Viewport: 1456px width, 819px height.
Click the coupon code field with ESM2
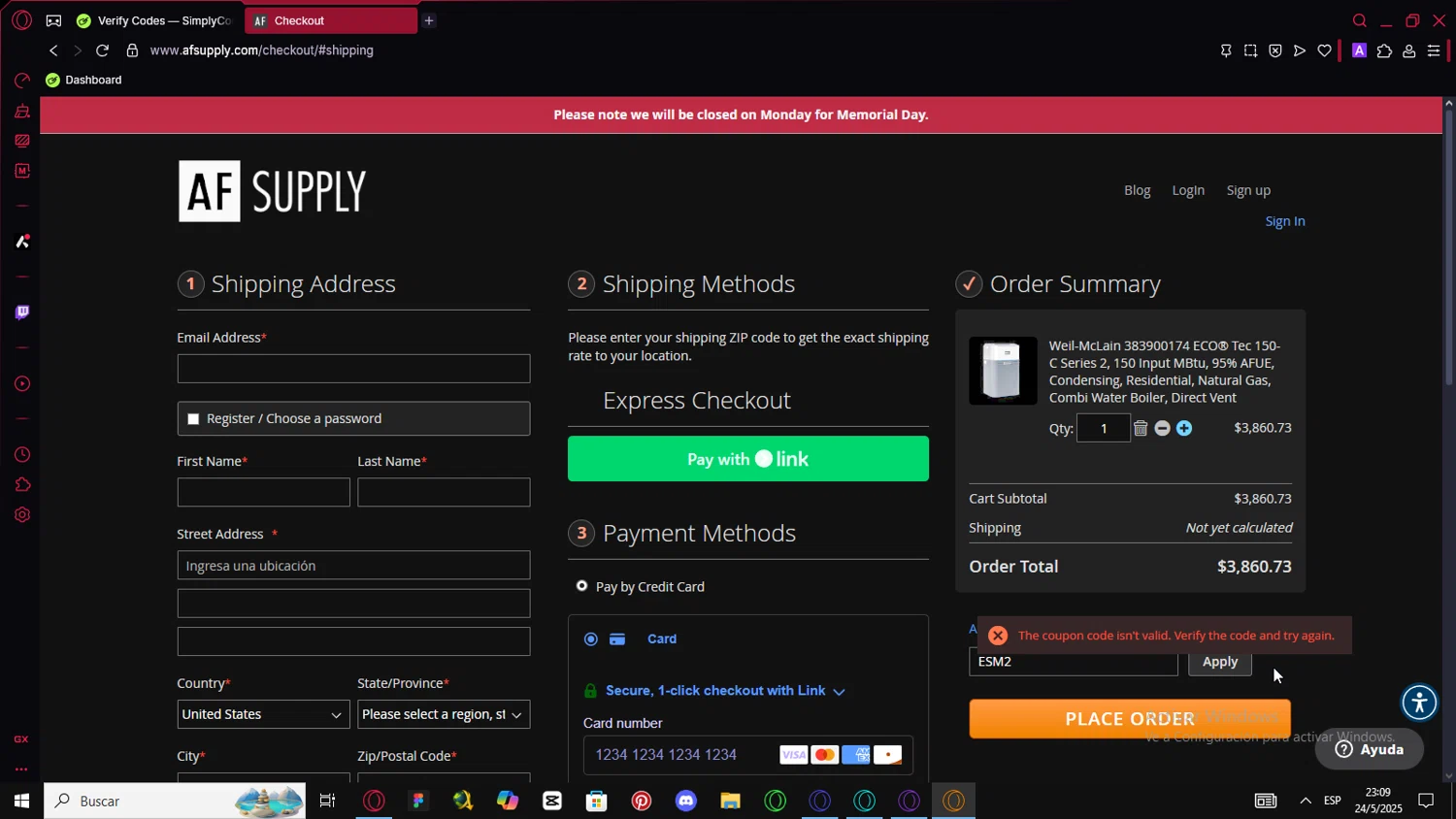pyautogui.click(x=1073, y=662)
